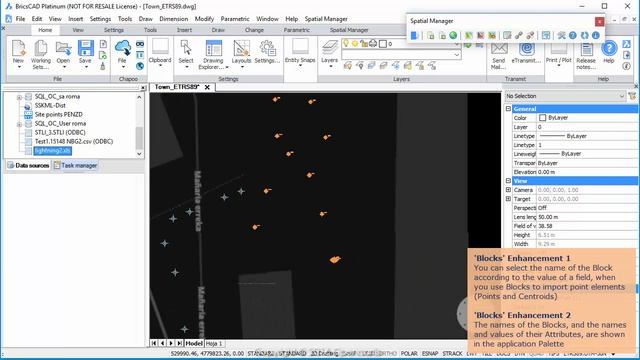Click the white layer color swatch beside 0
This screenshot has width=640, height=360.
point(382,44)
